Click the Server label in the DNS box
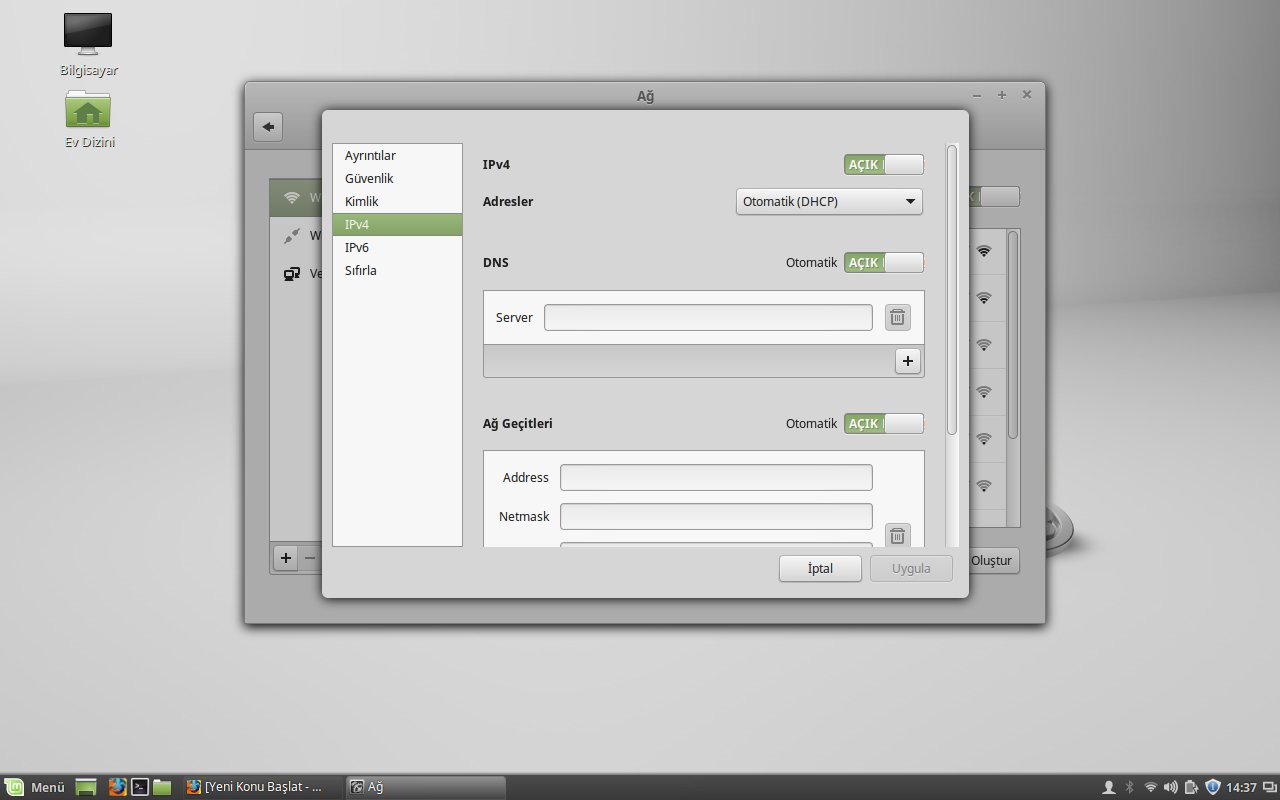 pyautogui.click(x=514, y=317)
